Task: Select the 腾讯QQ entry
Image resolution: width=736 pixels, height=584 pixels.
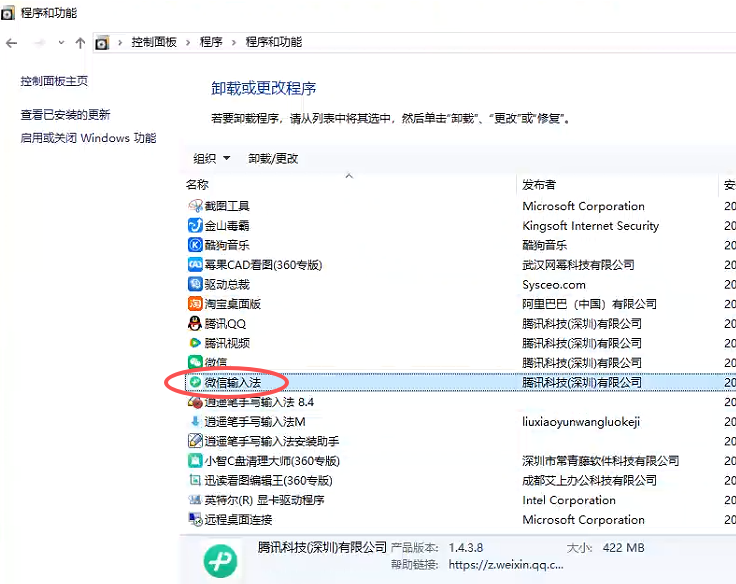Action: pos(225,324)
